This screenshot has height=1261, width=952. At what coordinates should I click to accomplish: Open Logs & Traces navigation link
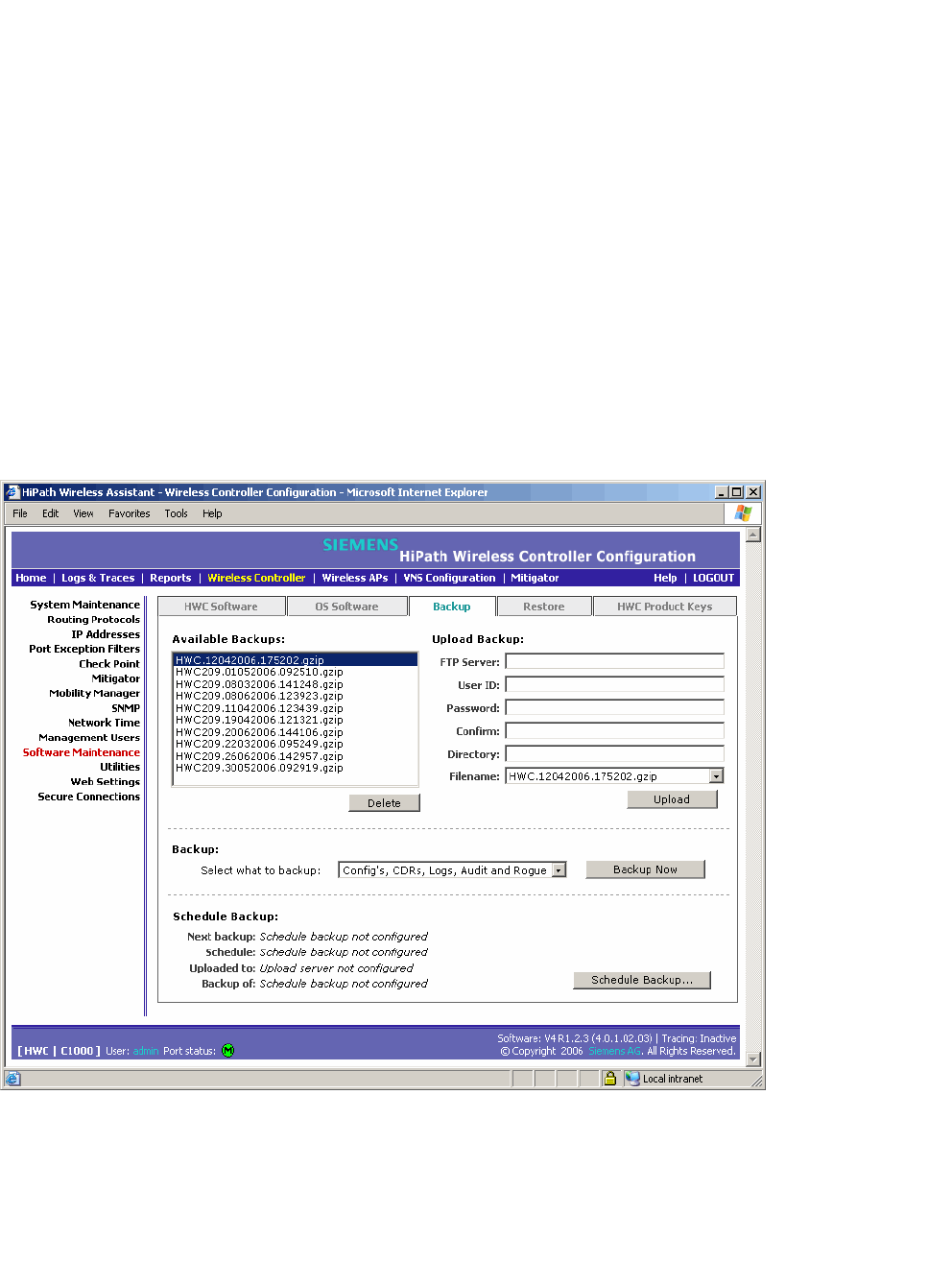[x=98, y=578]
